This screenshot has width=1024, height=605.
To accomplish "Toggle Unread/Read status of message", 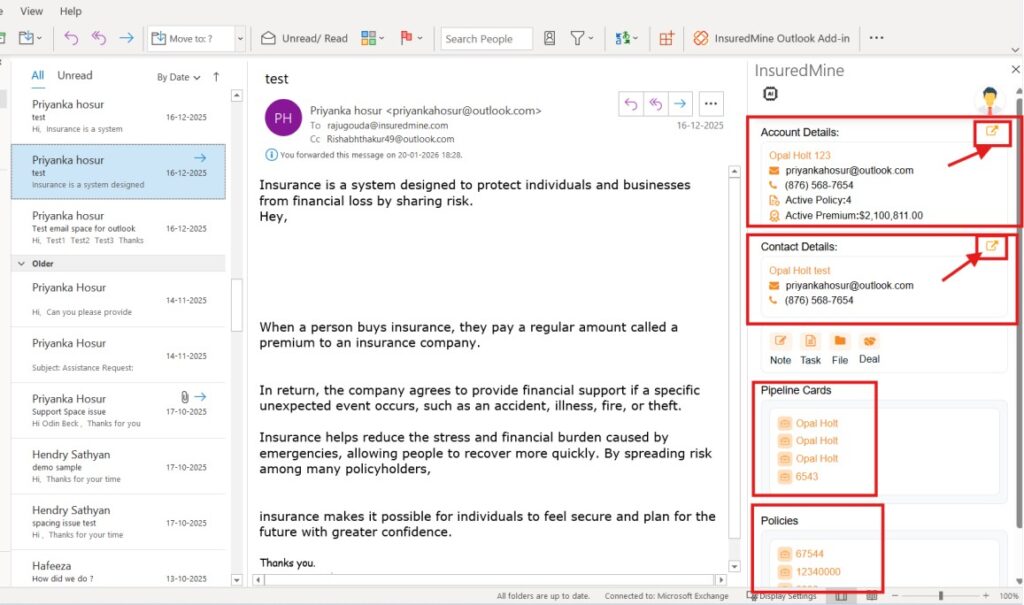I will (304, 38).
